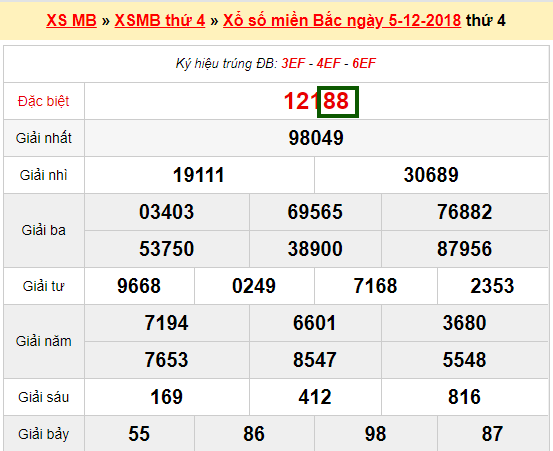553x451 pixels.
Task: Click the green-boxed 88 in Đặc biệt
Action: (x=338, y=102)
